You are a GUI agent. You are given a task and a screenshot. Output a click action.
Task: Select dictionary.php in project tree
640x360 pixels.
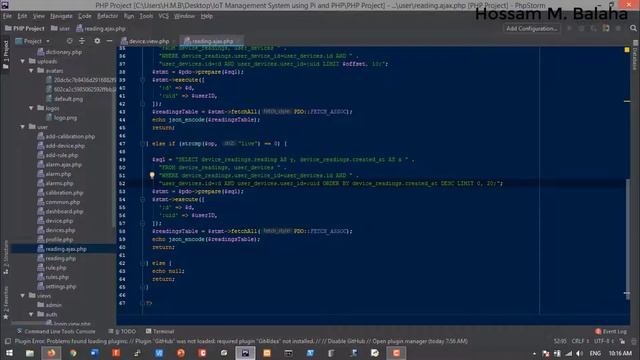60,52
